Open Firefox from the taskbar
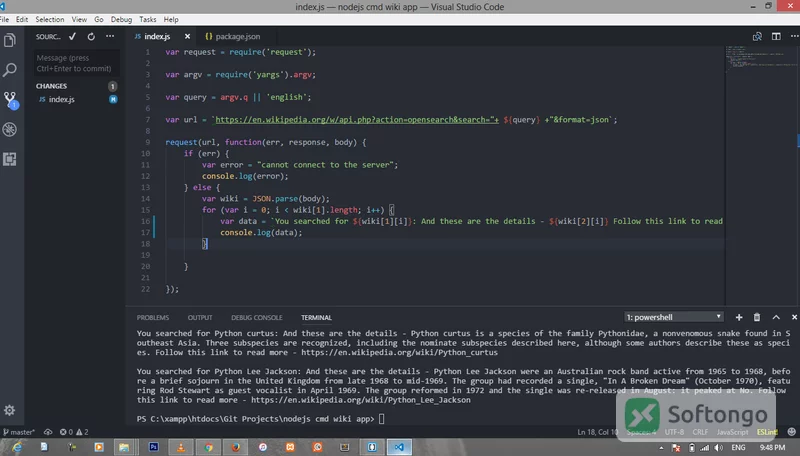800x456 pixels. click(x=235, y=447)
